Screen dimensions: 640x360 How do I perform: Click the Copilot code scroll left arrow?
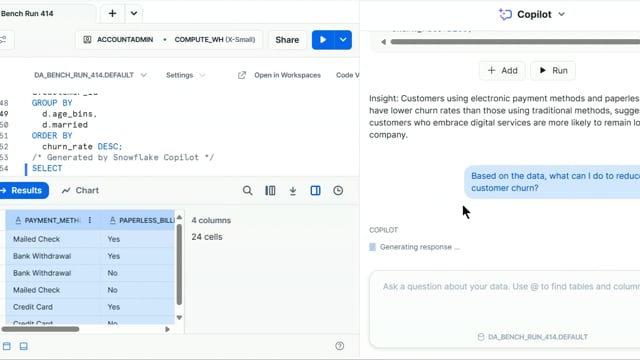[x=383, y=42]
